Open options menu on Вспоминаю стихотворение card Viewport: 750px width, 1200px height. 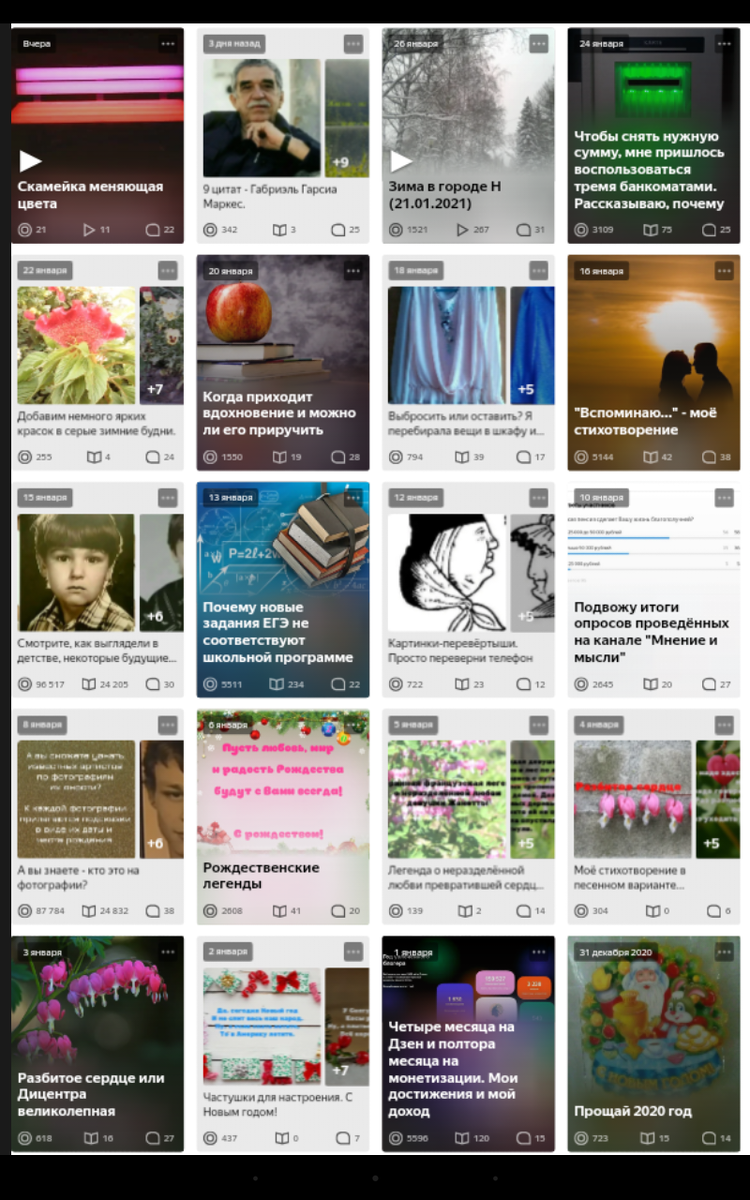tap(724, 271)
